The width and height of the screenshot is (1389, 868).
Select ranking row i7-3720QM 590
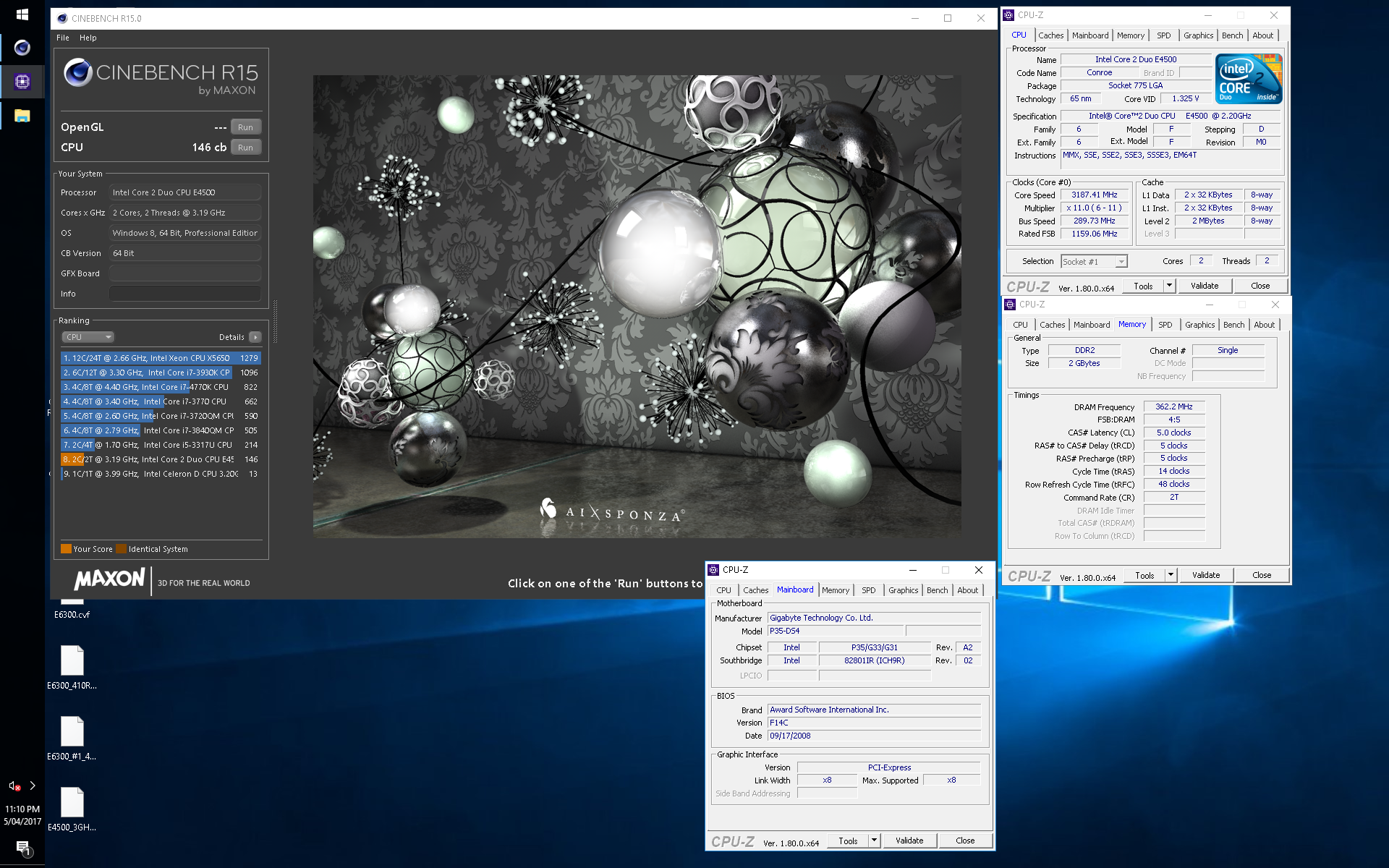(161, 416)
